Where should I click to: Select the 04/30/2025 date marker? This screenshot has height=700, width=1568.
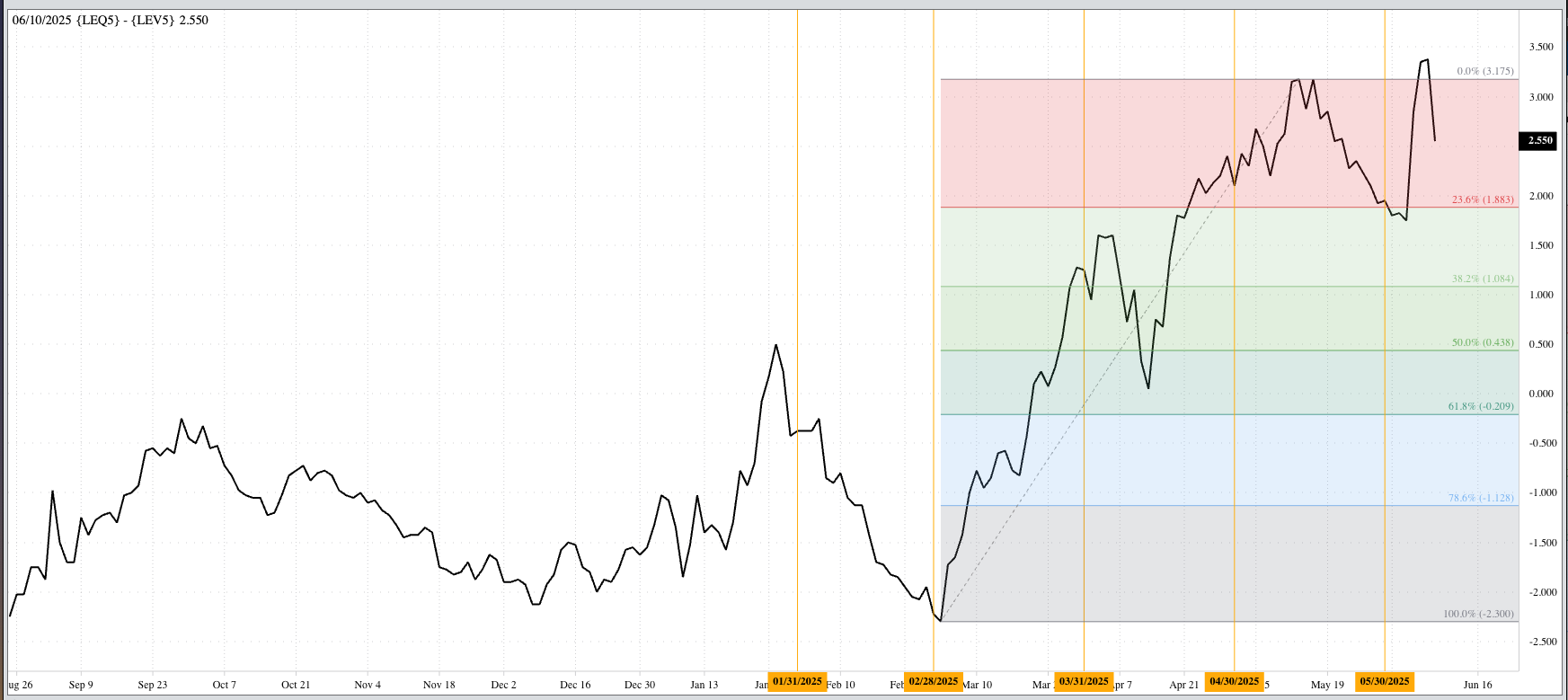[x=1234, y=681]
